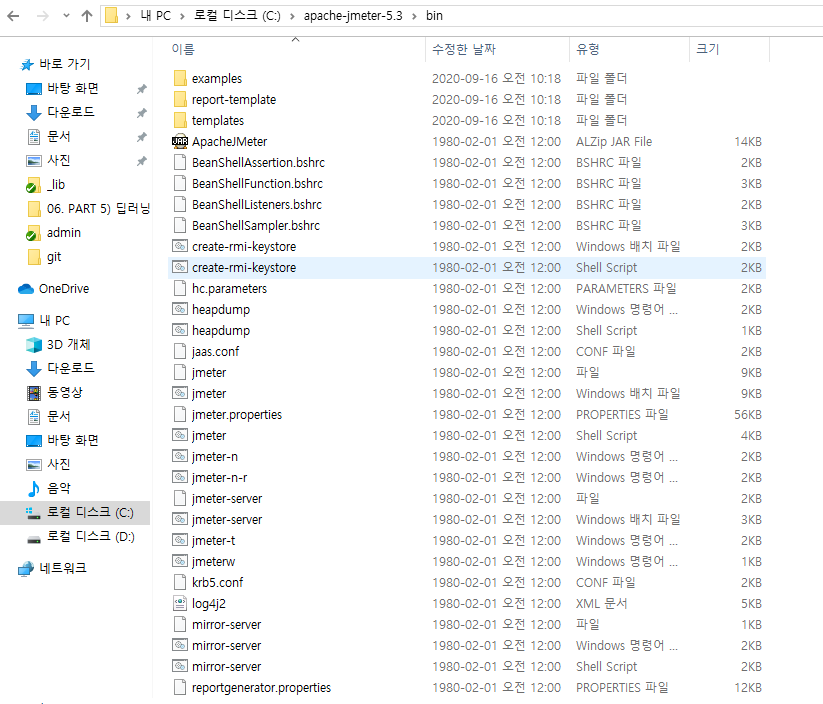Select log4j2 XML document
Viewport: 823px width, 704px height.
[467, 604]
